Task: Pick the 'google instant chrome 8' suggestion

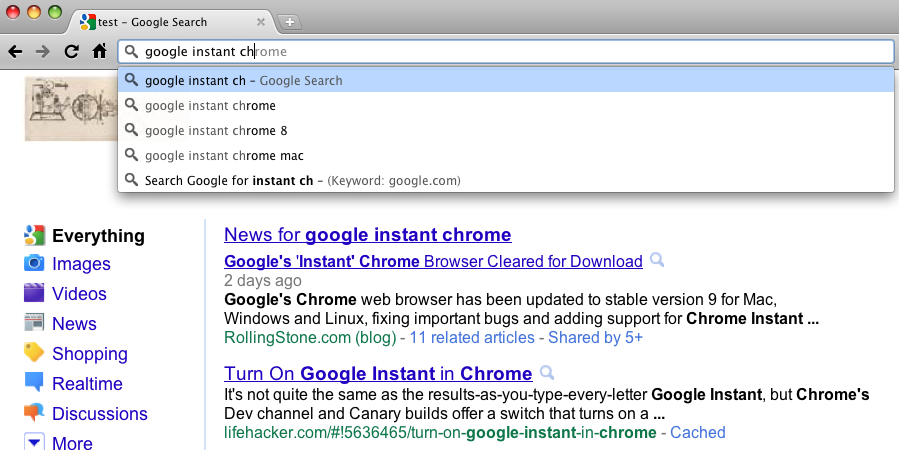Action: pos(506,131)
